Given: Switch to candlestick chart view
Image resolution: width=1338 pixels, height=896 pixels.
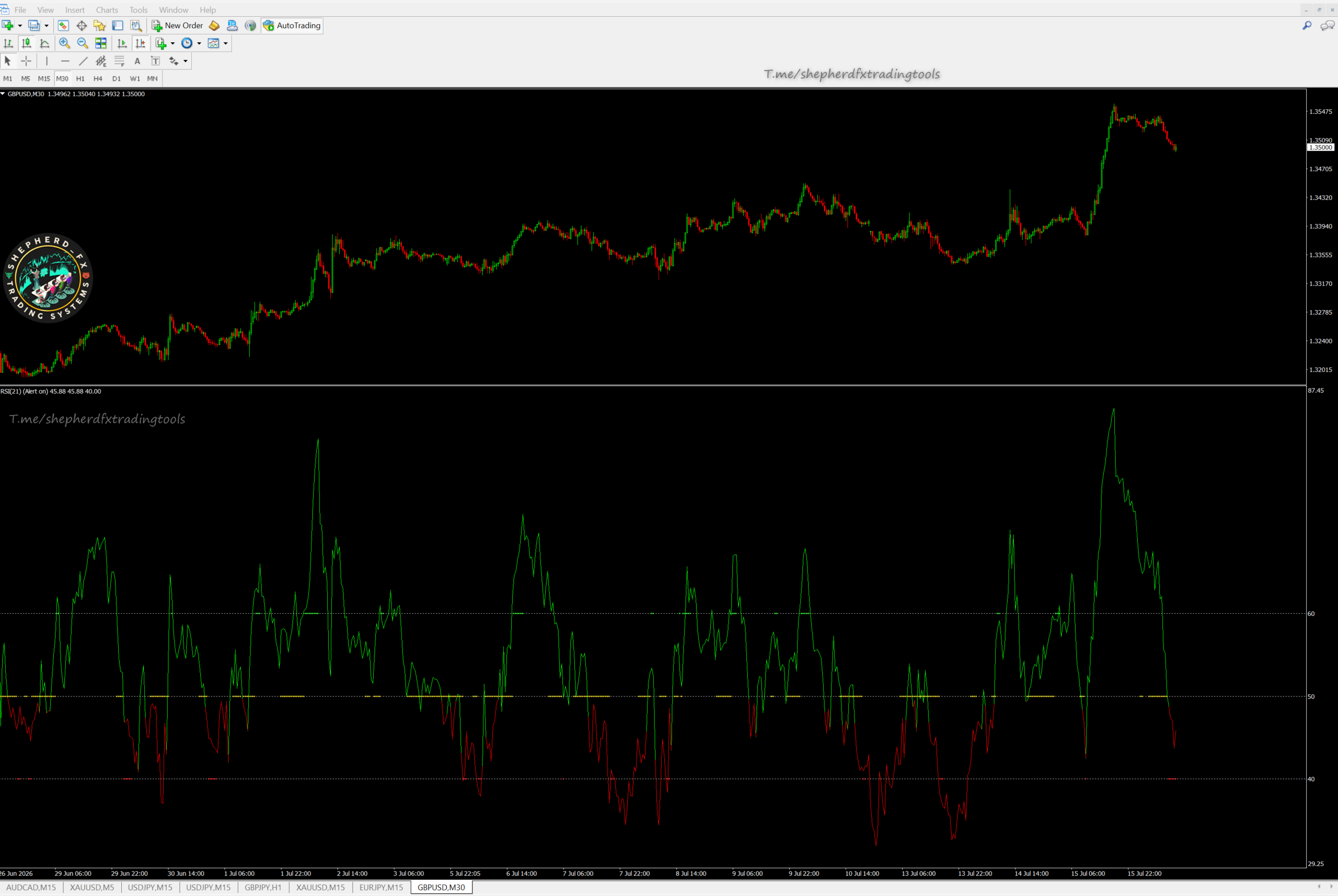Looking at the screenshot, I should [x=26, y=43].
